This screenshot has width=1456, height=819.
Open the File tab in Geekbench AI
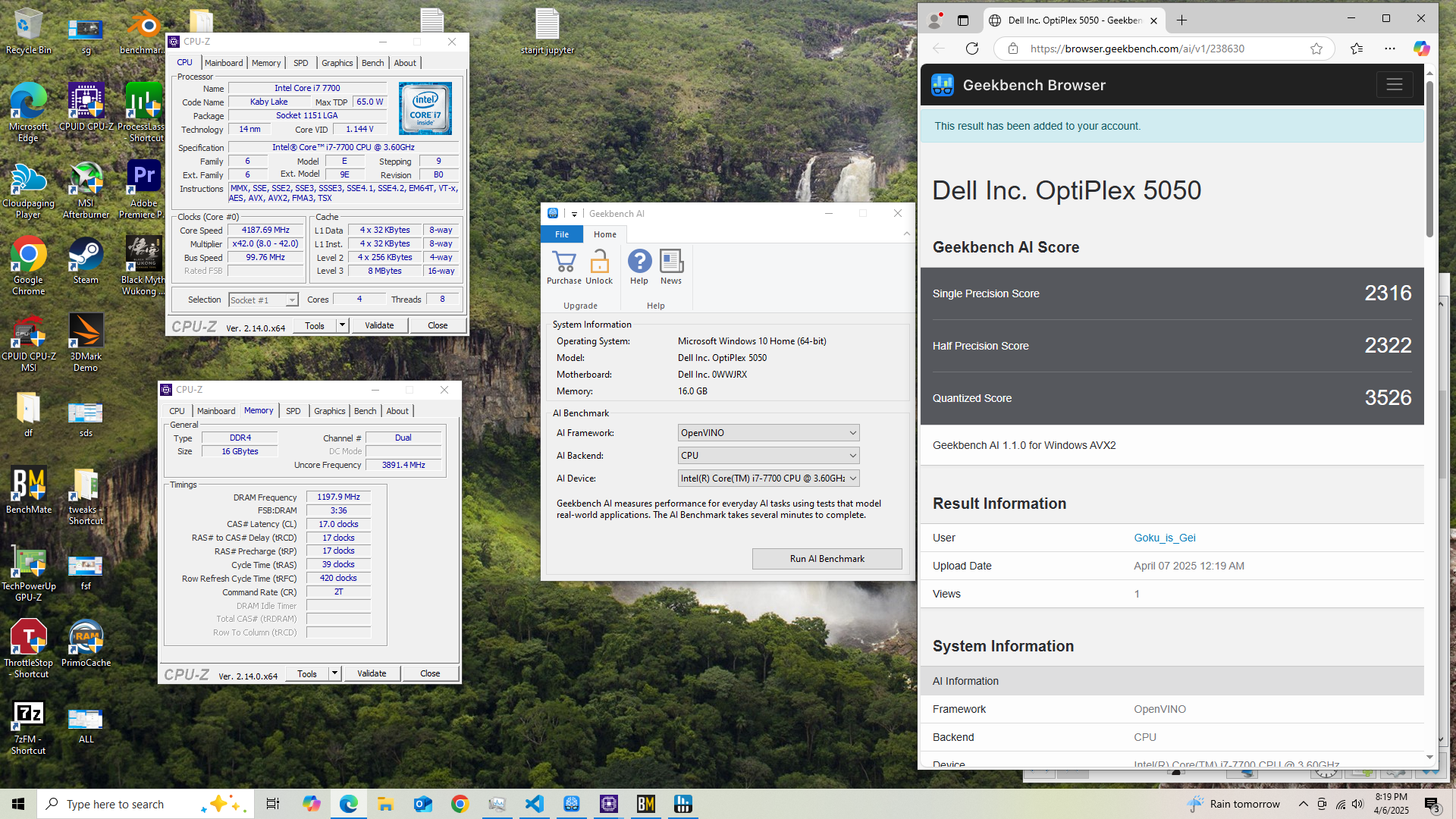coord(562,234)
